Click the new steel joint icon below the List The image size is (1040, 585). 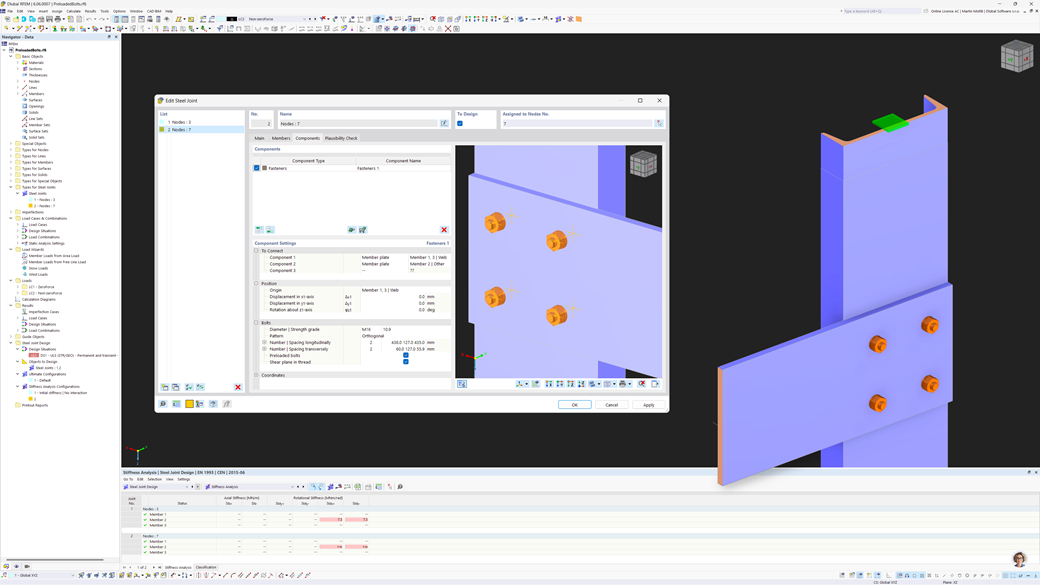click(x=164, y=387)
